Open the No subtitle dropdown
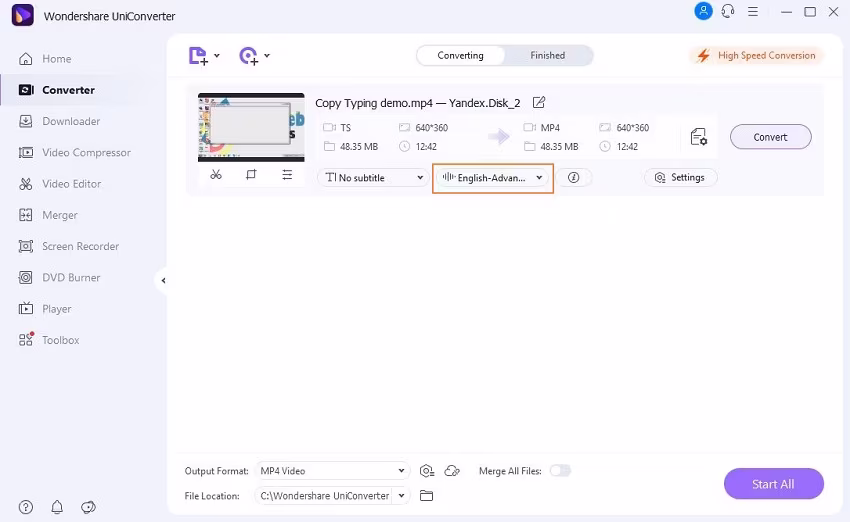 [x=374, y=178]
